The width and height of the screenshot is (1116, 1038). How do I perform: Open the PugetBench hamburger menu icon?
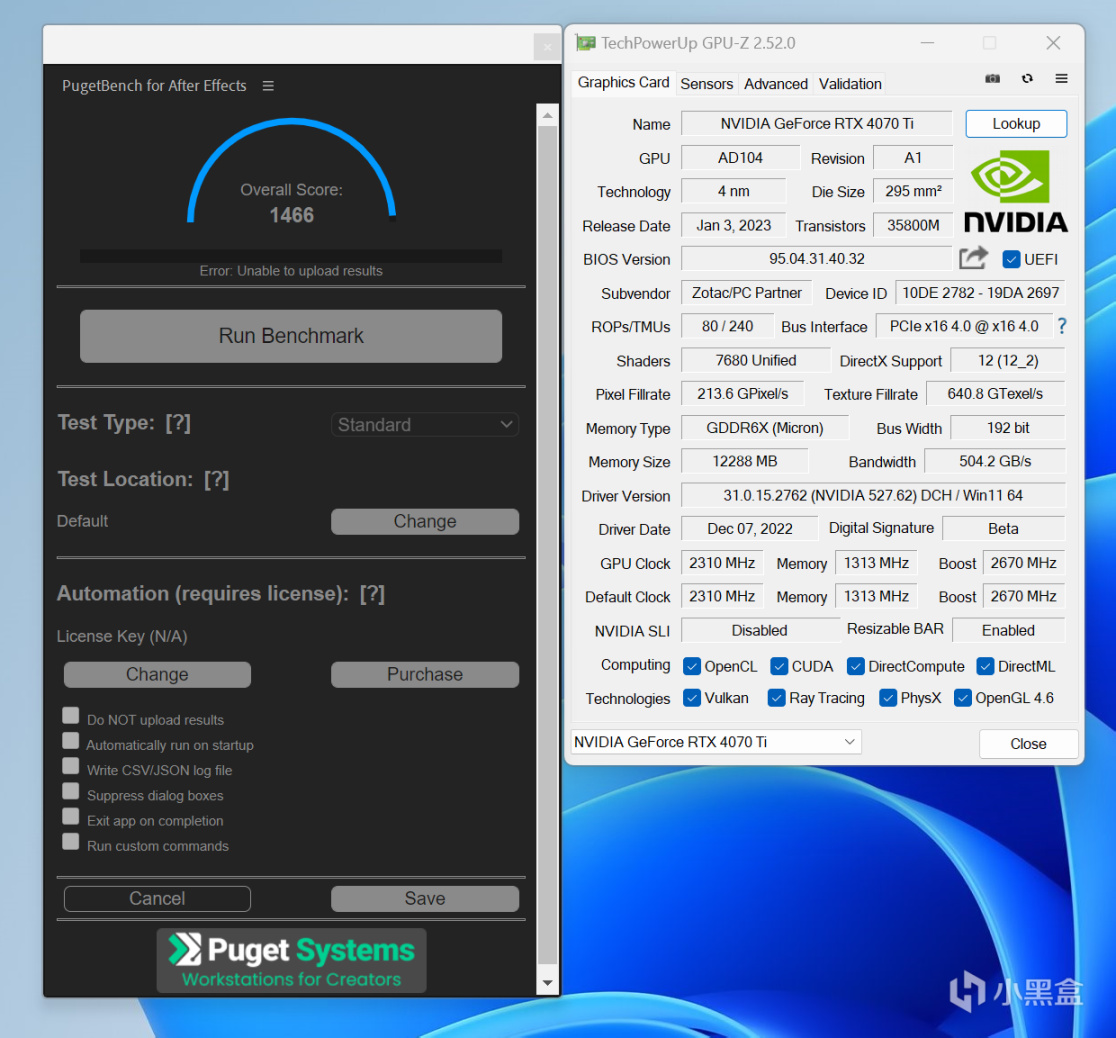pyautogui.click(x=268, y=86)
